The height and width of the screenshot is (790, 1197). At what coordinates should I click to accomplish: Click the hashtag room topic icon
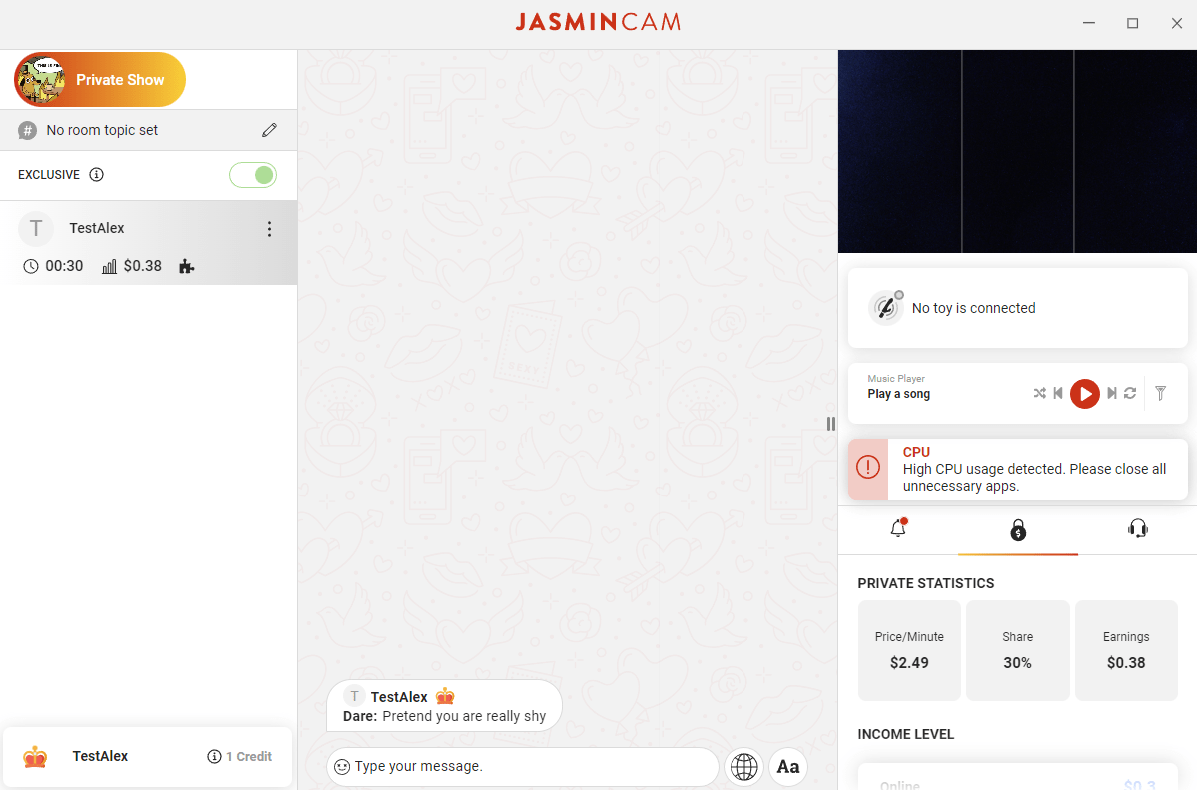27,131
